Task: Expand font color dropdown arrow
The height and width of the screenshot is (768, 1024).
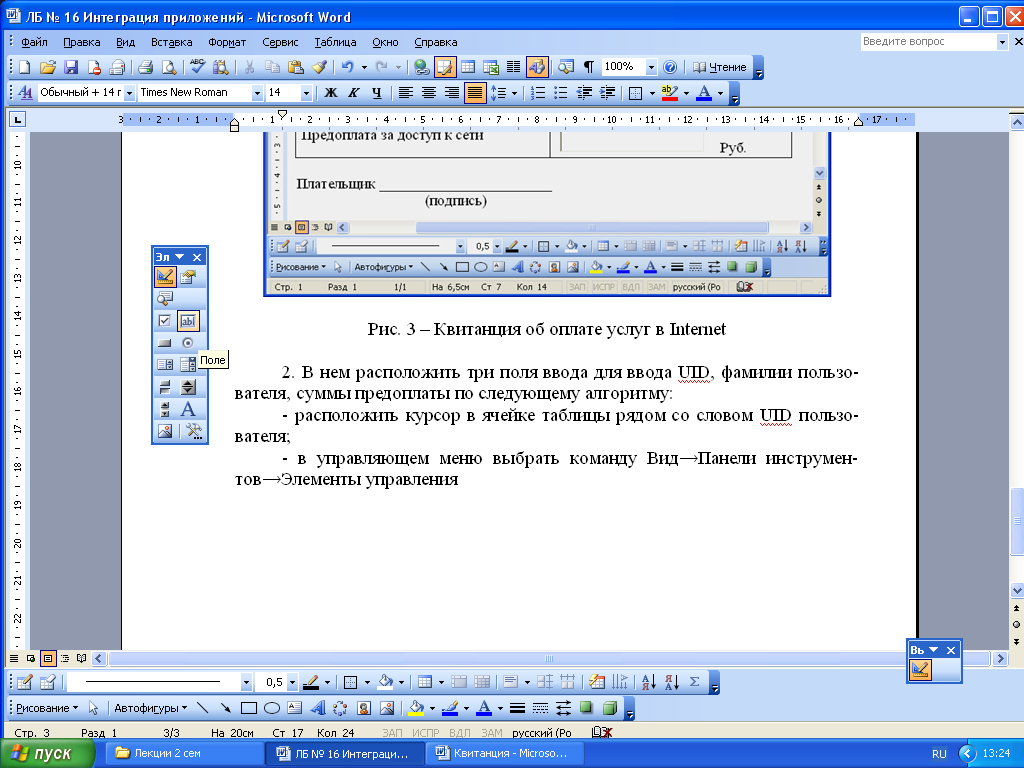Action: pyautogui.click(x=720, y=93)
